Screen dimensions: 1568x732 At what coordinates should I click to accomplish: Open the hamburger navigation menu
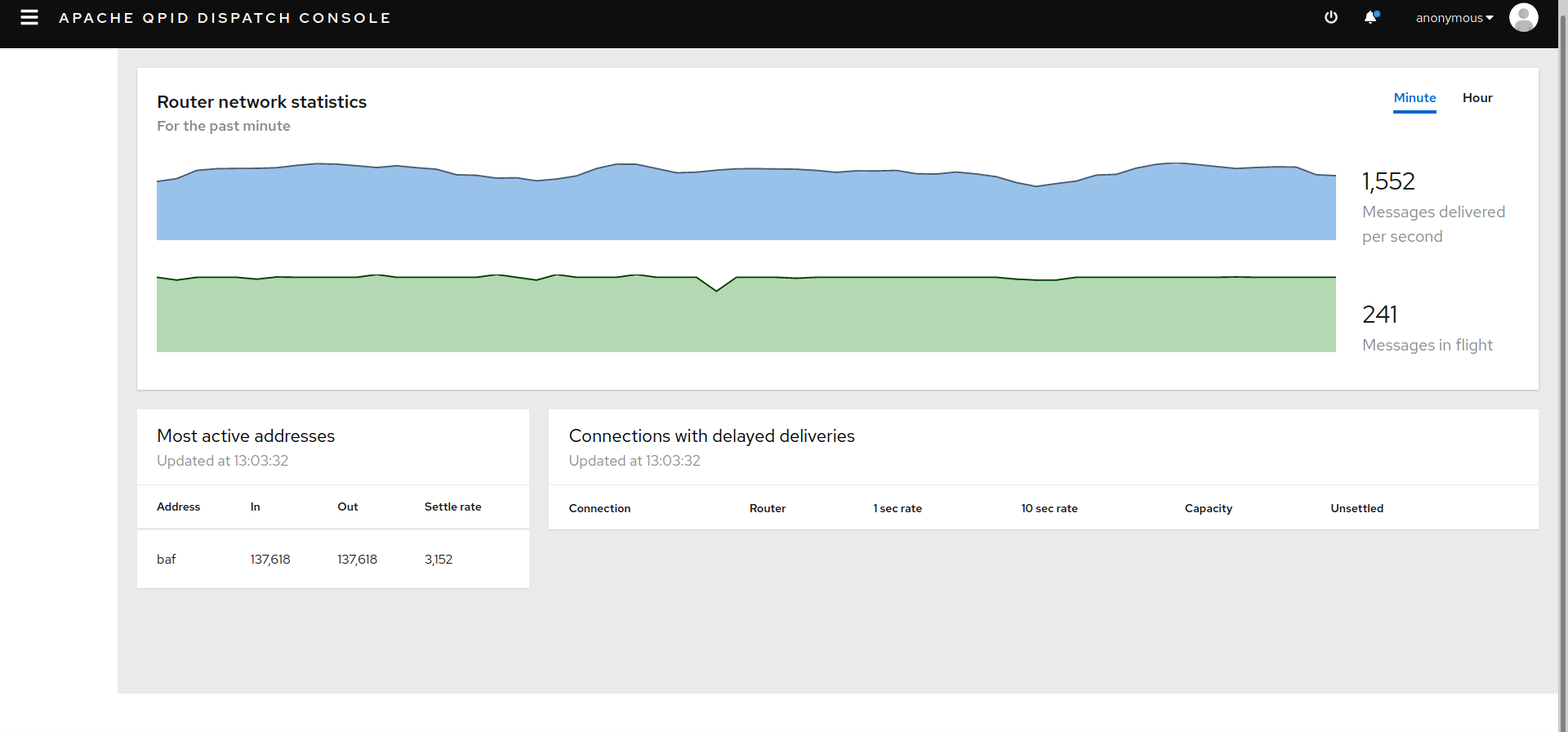(29, 17)
